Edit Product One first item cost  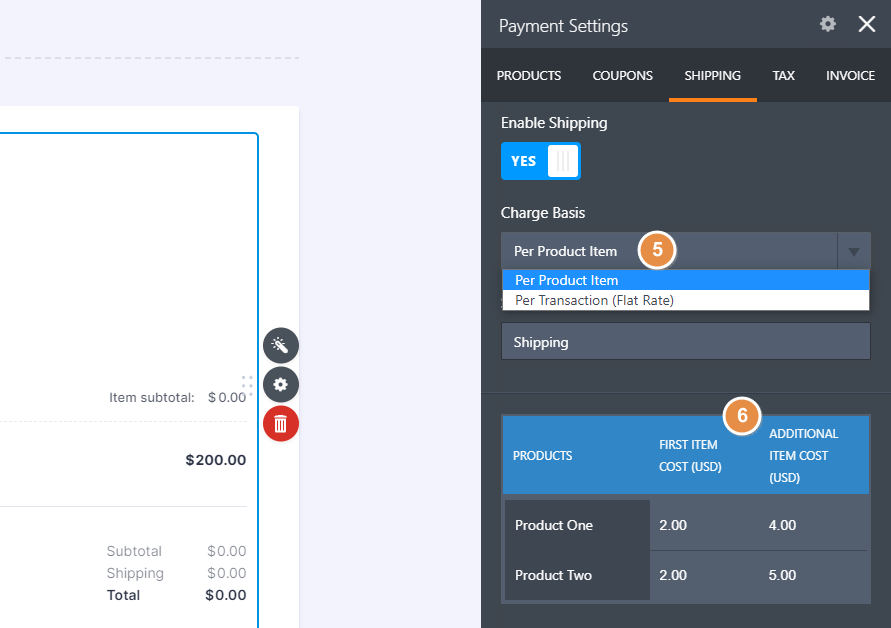pyautogui.click(x=700, y=525)
